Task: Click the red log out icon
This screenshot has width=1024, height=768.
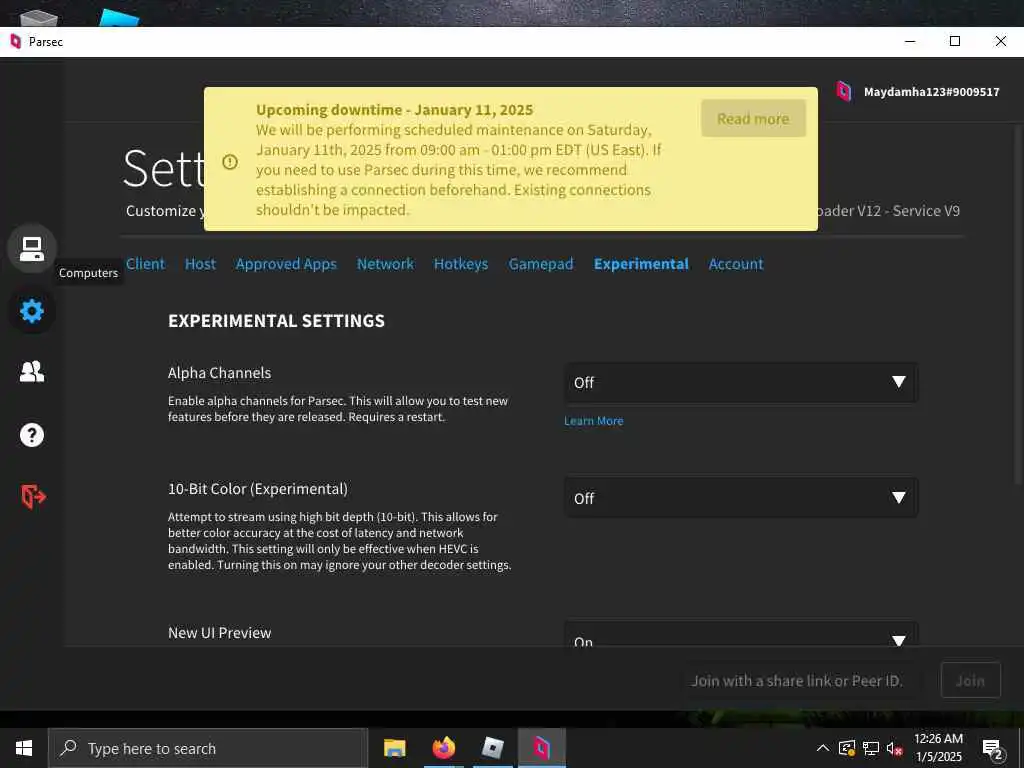Action: coord(33,496)
